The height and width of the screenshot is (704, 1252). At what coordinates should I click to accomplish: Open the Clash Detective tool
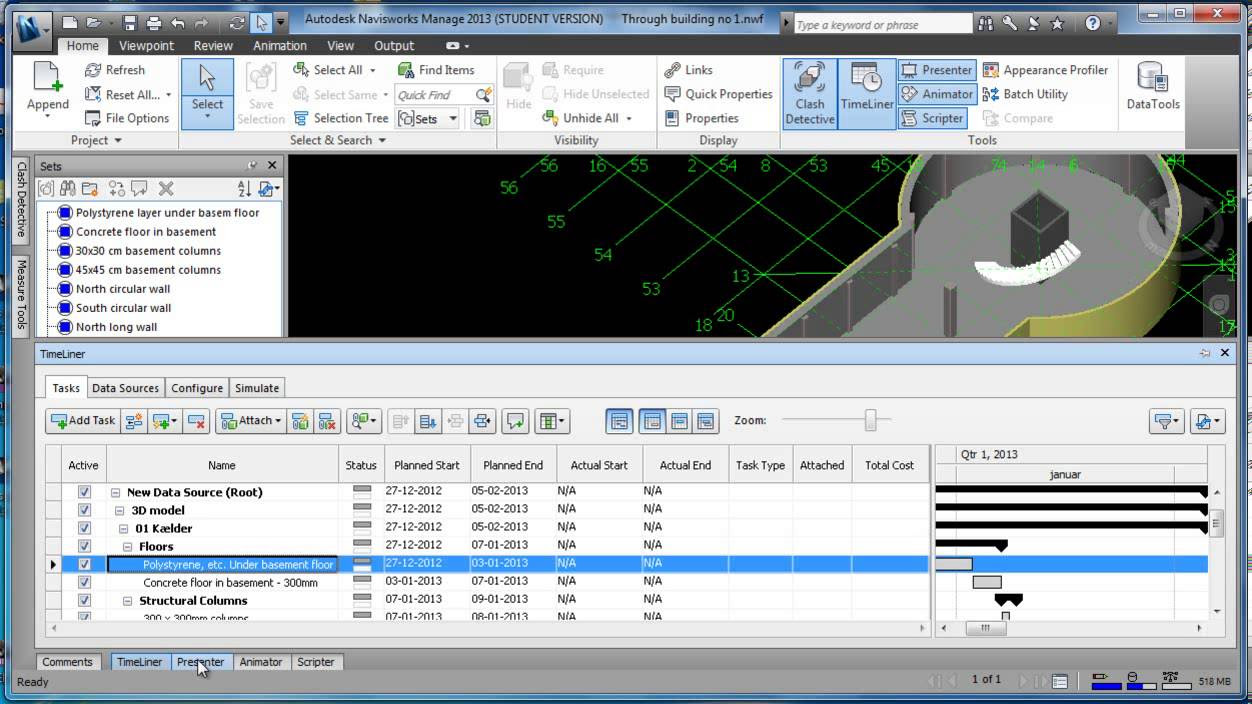pos(809,93)
